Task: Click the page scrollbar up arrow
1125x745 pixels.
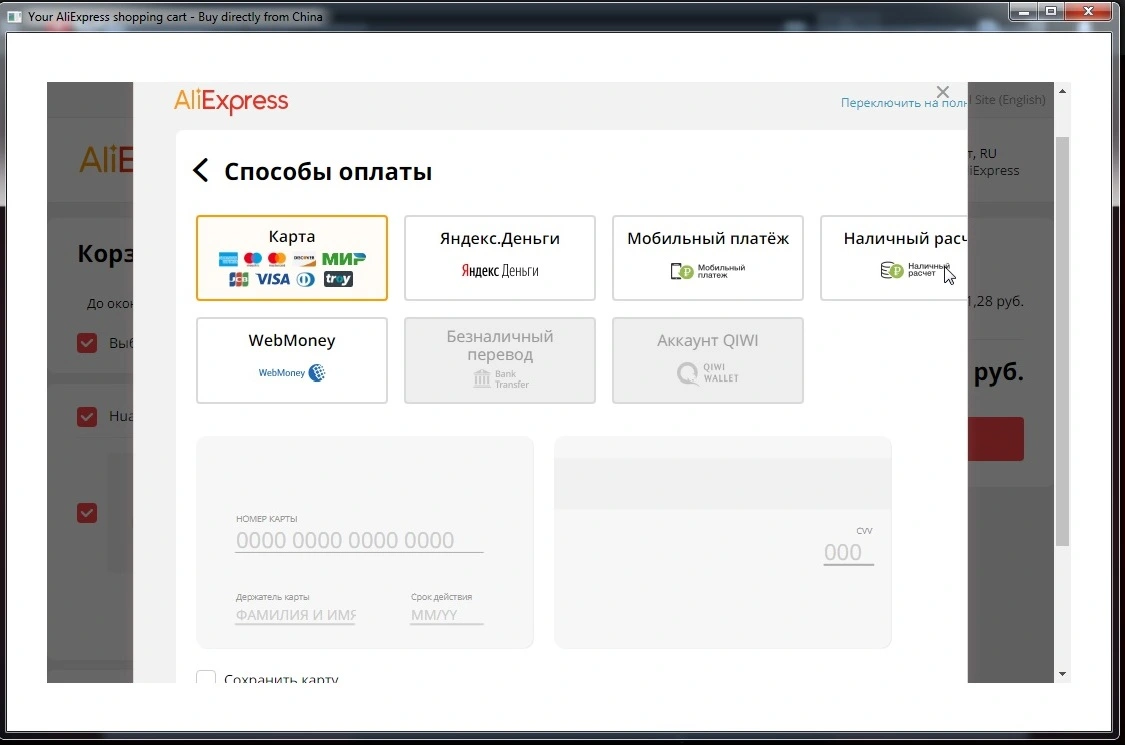Action: (1063, 91)
